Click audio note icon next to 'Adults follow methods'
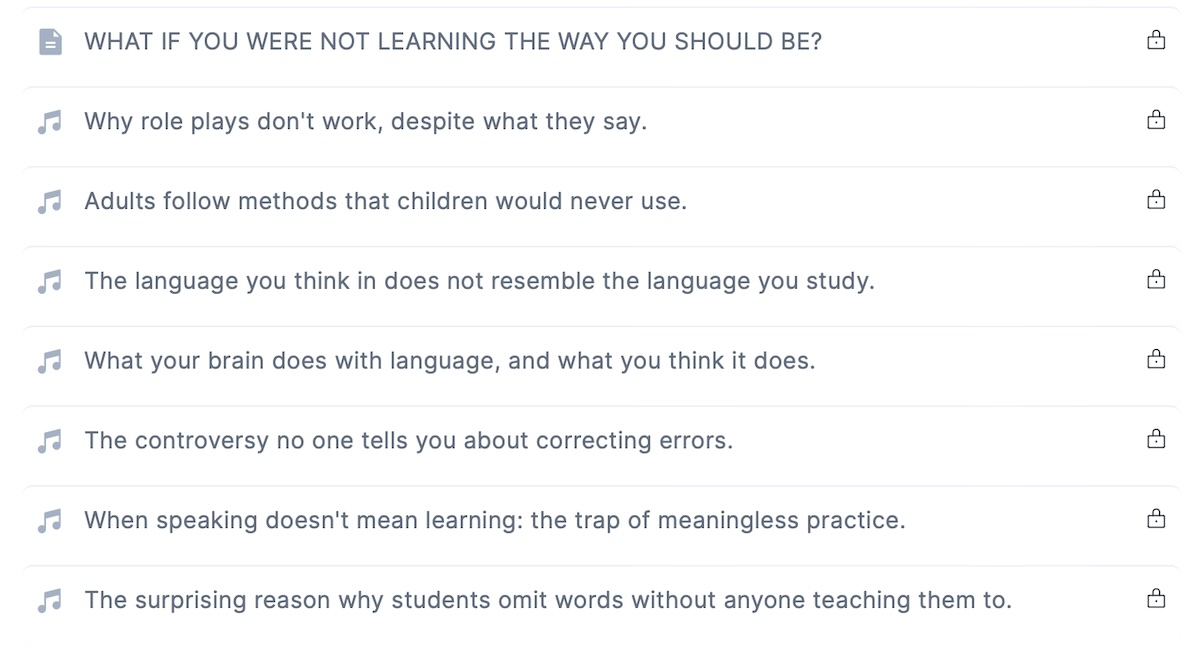1196x666 pixels. pos(50,201)
